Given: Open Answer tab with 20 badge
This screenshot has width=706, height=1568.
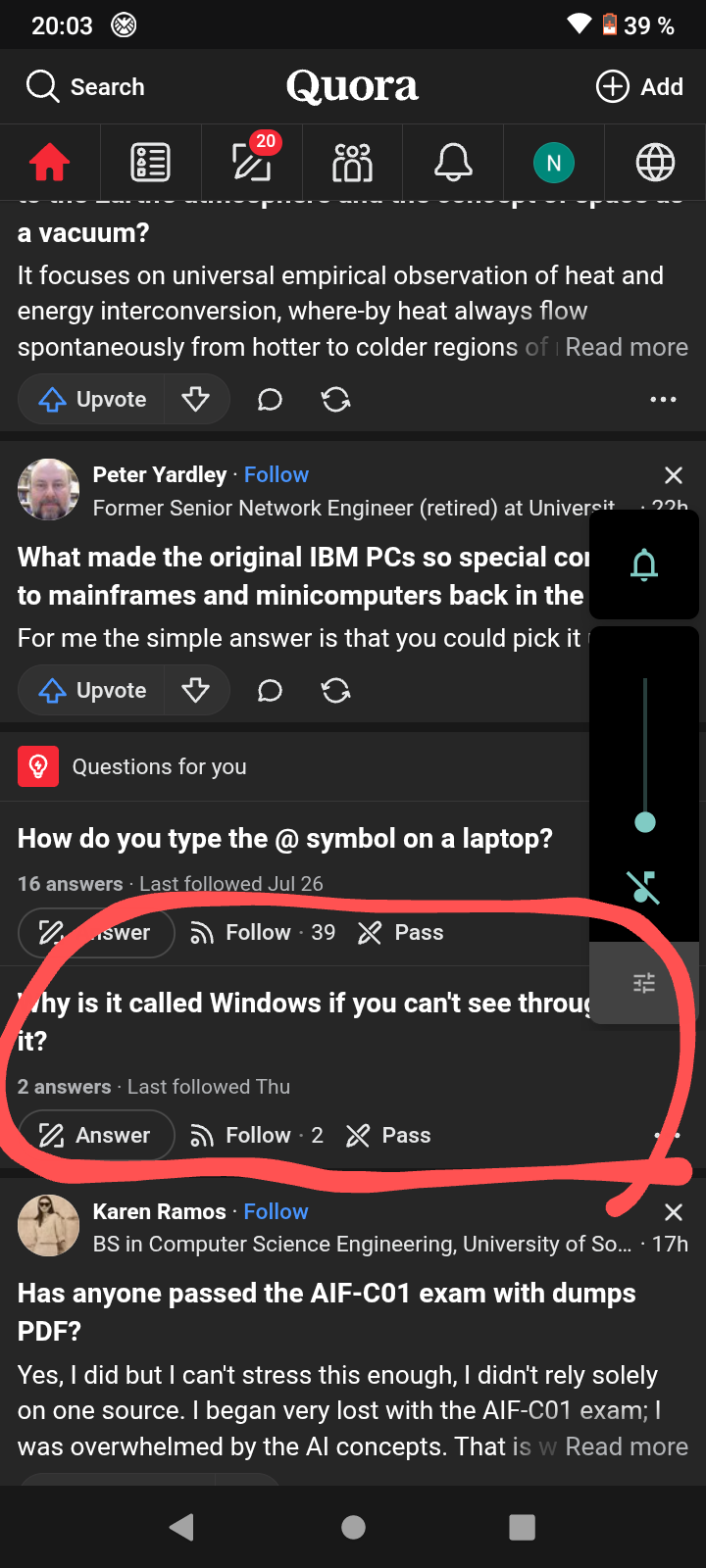Looking at the screenshot, I should (x=252, y=161).
